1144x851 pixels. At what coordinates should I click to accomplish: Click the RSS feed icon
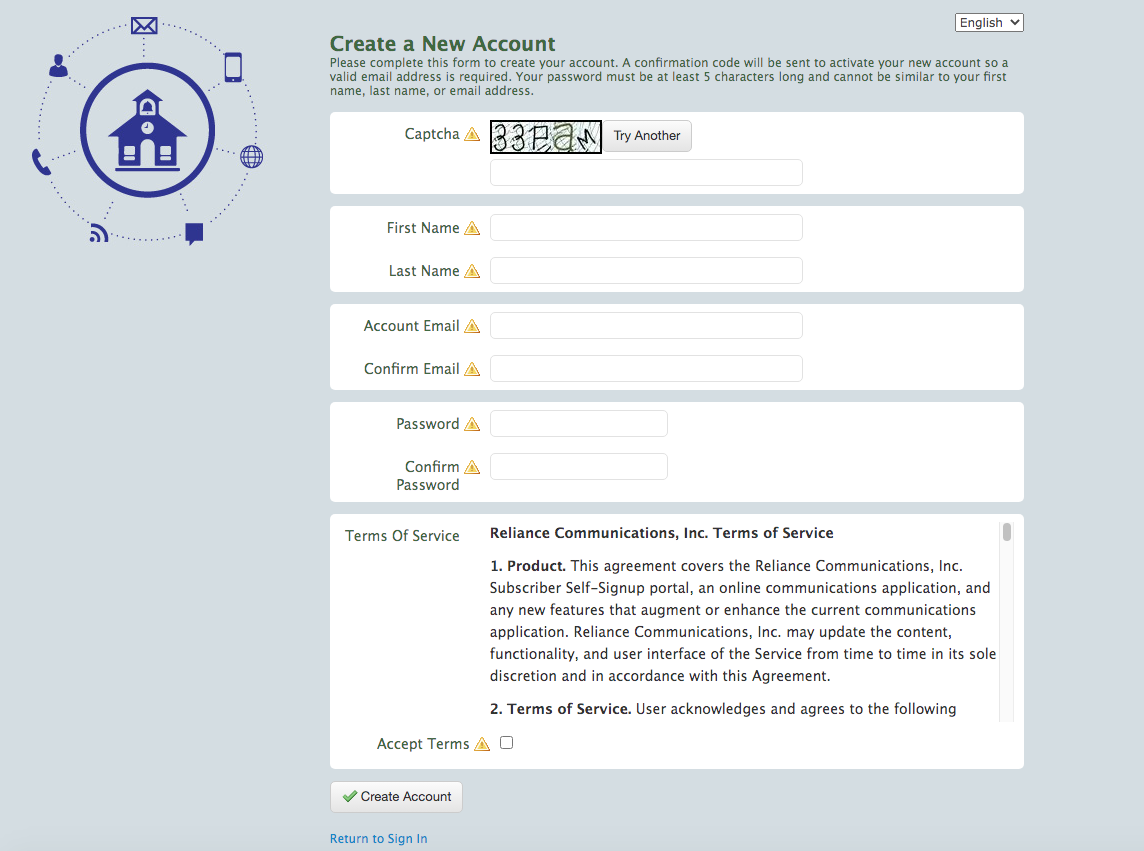98,232
